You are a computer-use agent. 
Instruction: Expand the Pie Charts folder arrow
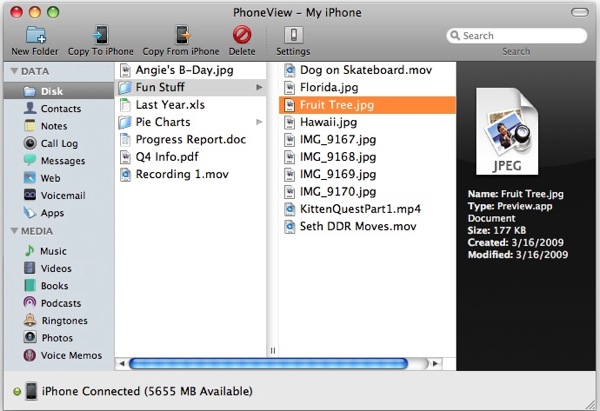click(x=259, y=122)
